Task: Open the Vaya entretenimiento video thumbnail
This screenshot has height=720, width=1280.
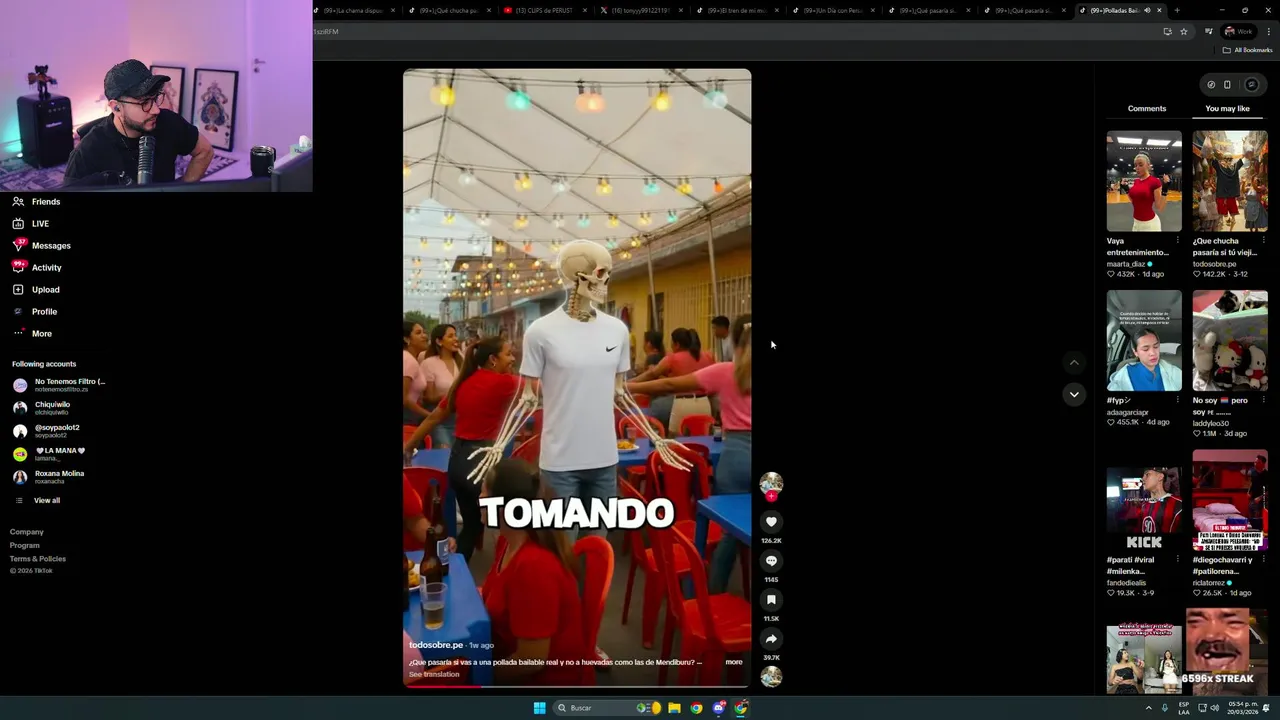Action: click(x=1144, y=181)
